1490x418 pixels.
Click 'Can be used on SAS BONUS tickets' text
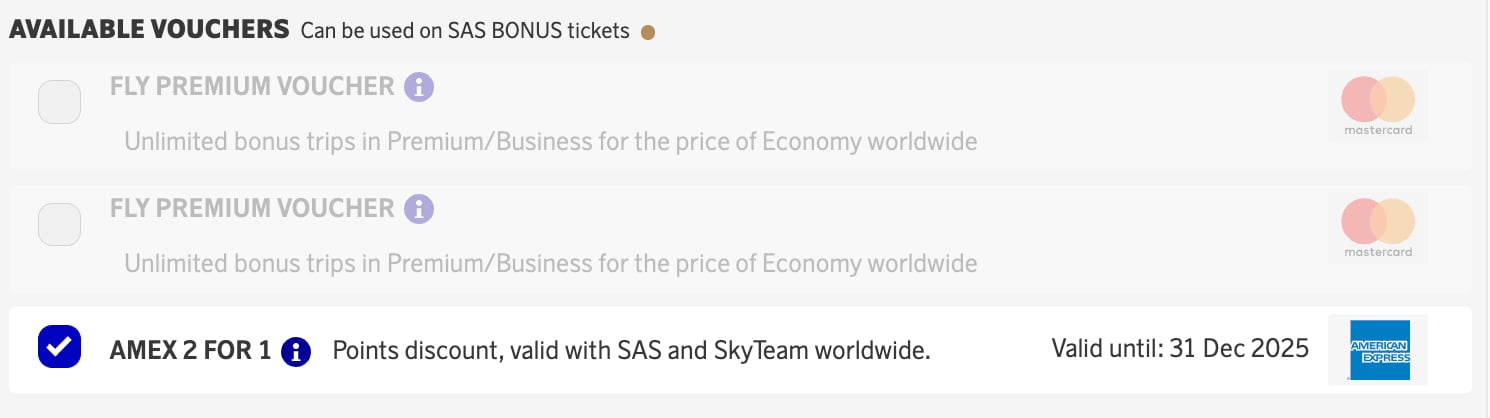click(x=465, y=31)
